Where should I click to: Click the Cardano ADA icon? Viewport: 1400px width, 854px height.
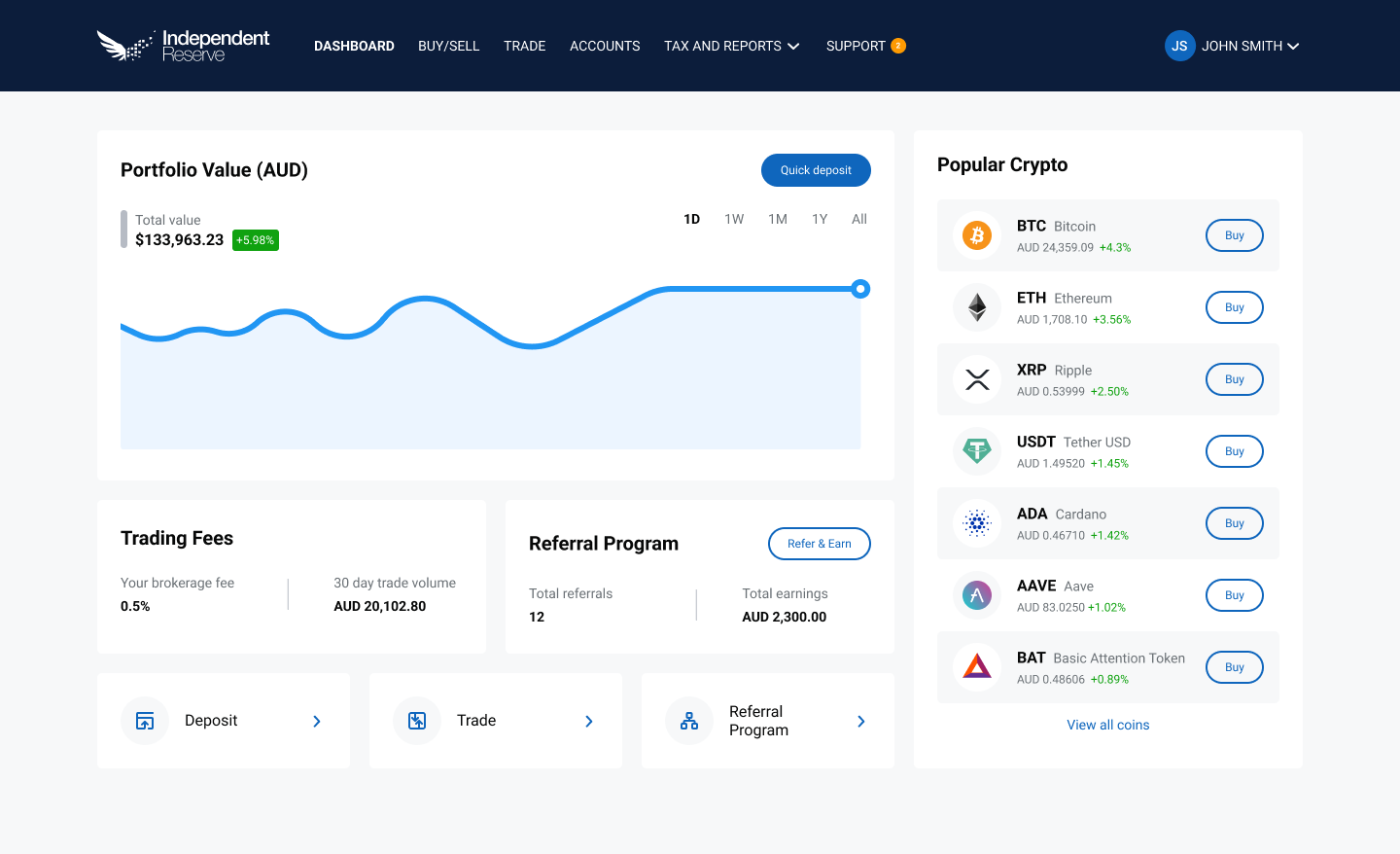point(977,523)
